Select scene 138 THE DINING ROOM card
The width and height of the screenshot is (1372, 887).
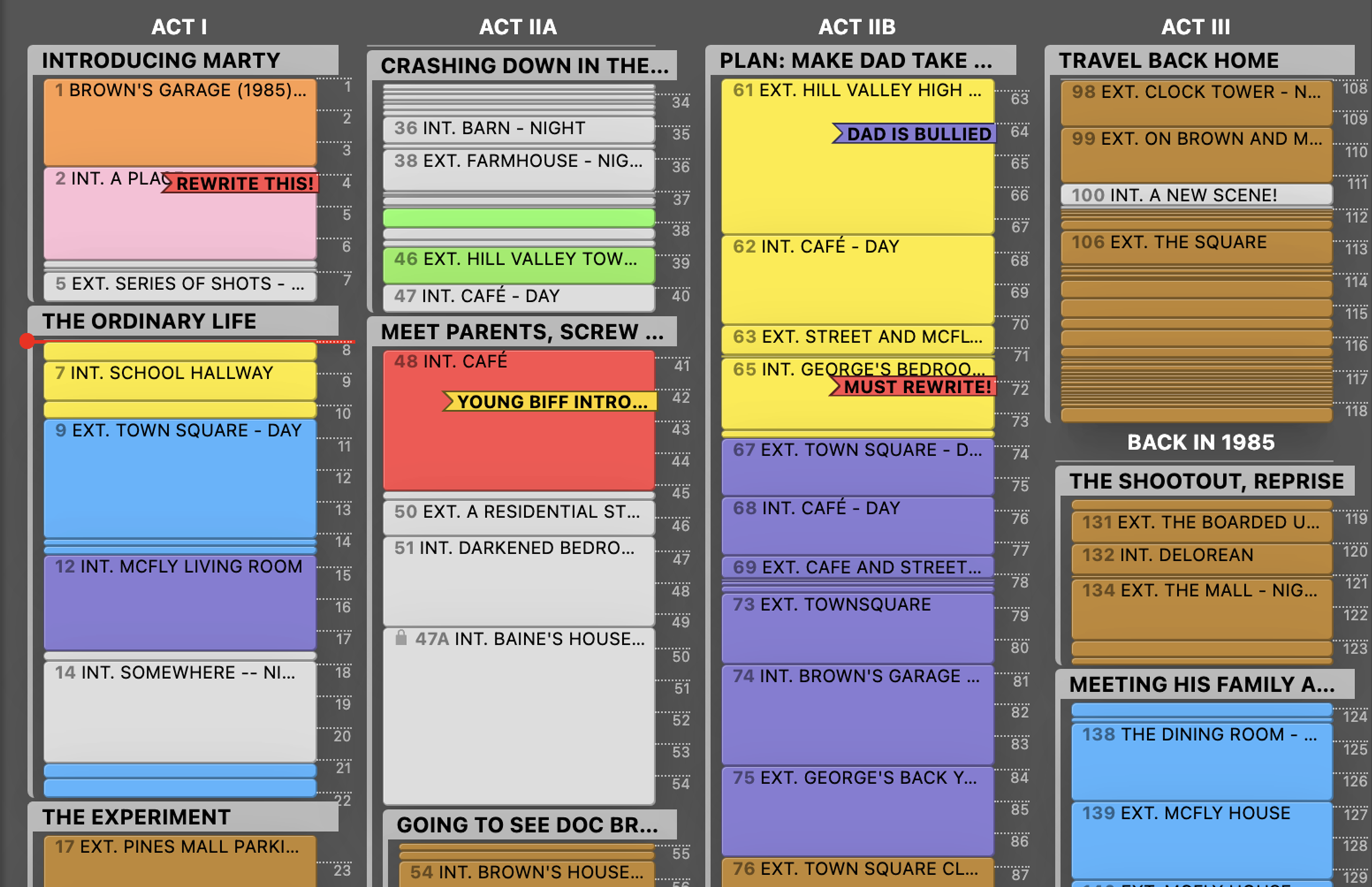(x=1201, y=760)
